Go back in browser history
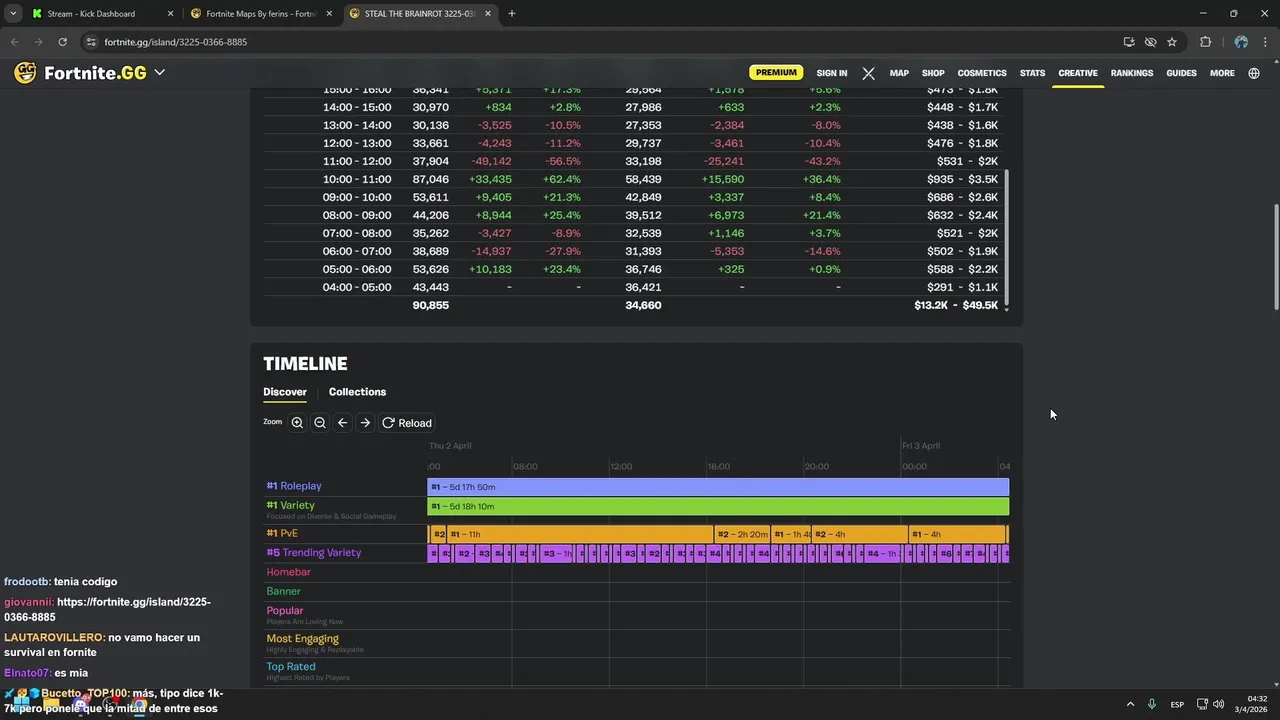The width and height of the screenshot is (1280, 720). (14, 42)
